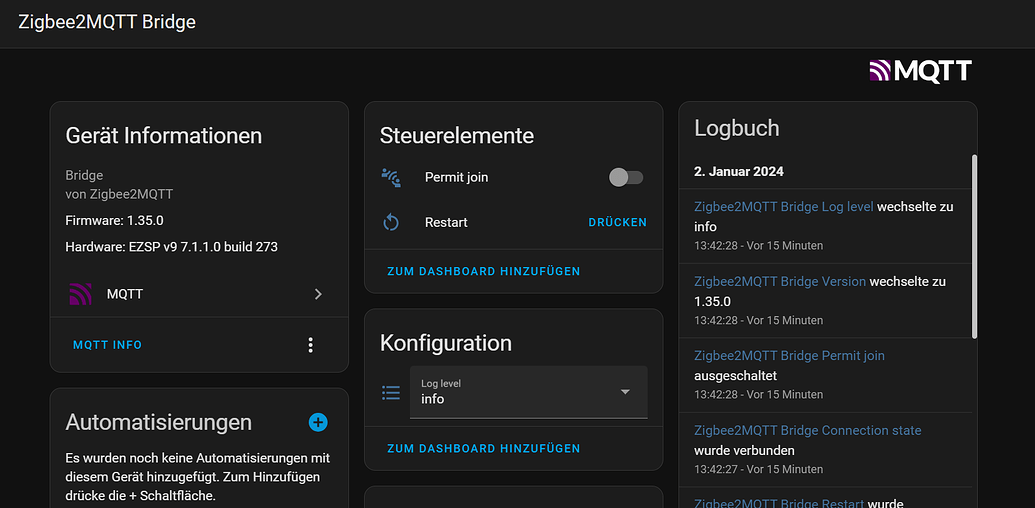Click the MQTT INFO button
This screenshot has width=1035, height=508.
point(108,345)
